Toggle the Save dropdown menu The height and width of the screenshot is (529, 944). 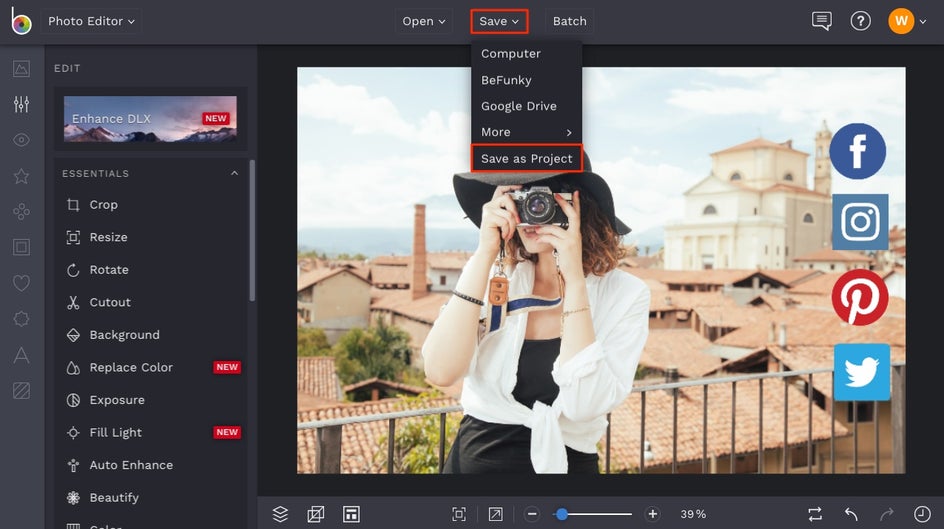(x=499, y=21)
